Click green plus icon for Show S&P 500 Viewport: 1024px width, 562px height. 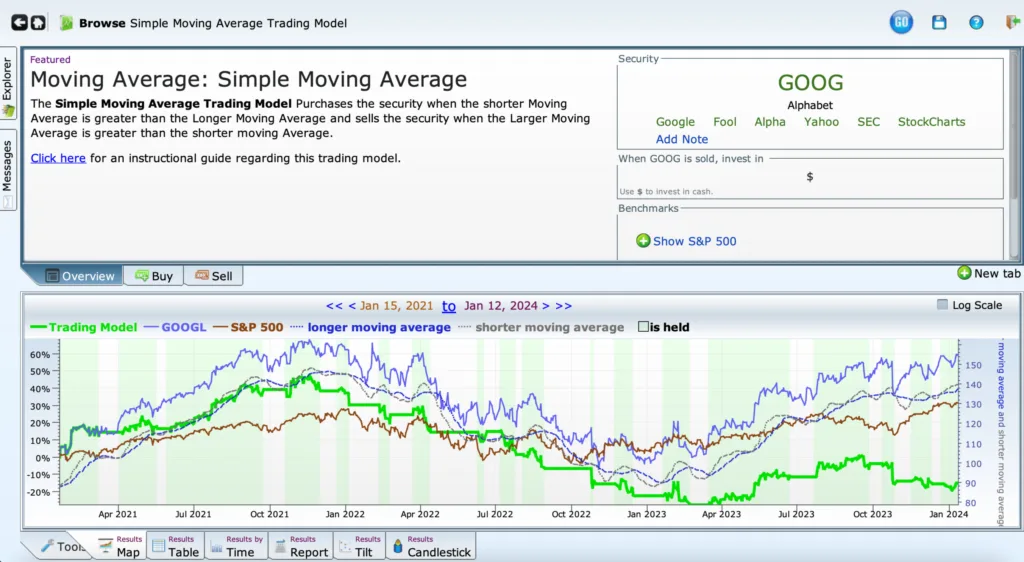(643, 241)
